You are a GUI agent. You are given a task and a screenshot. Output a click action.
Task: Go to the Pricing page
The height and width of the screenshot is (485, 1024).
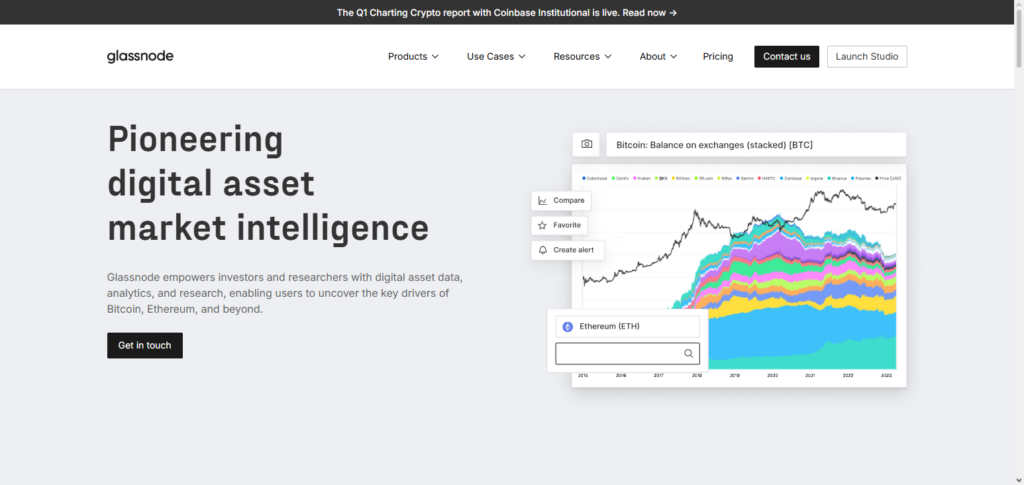tap(718, 57)
